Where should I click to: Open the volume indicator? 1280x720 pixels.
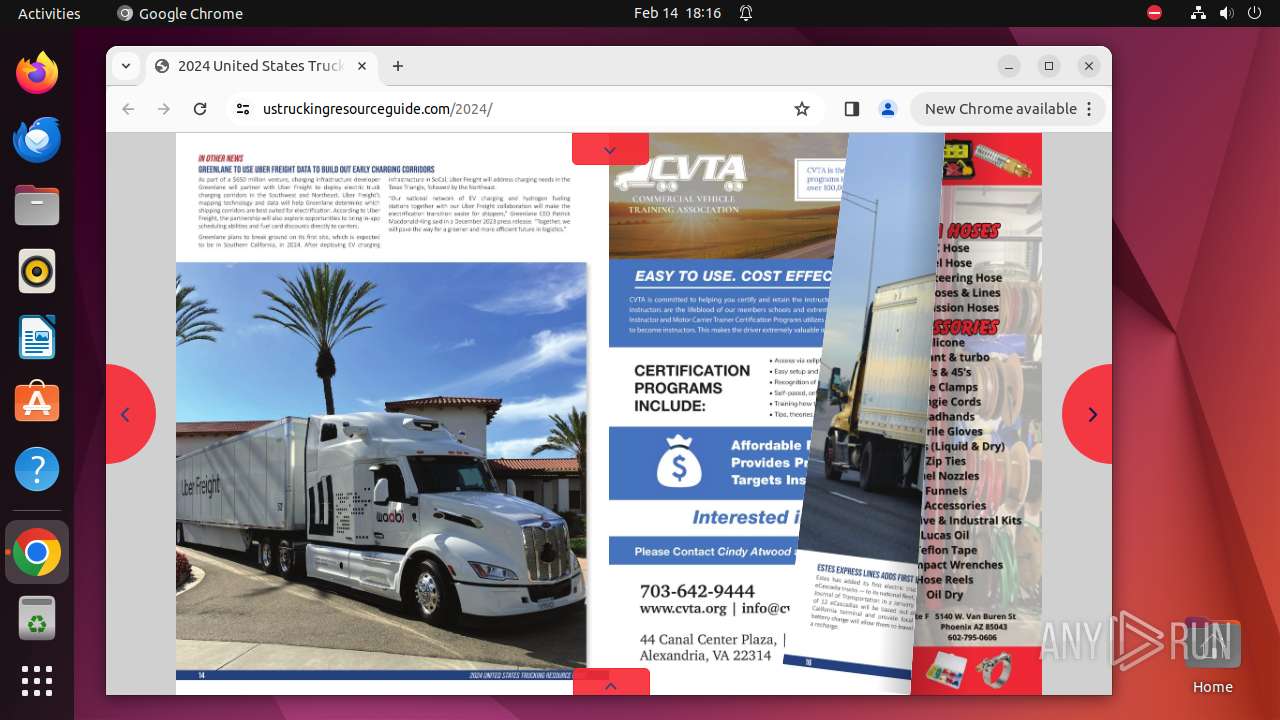(1227, 13)
